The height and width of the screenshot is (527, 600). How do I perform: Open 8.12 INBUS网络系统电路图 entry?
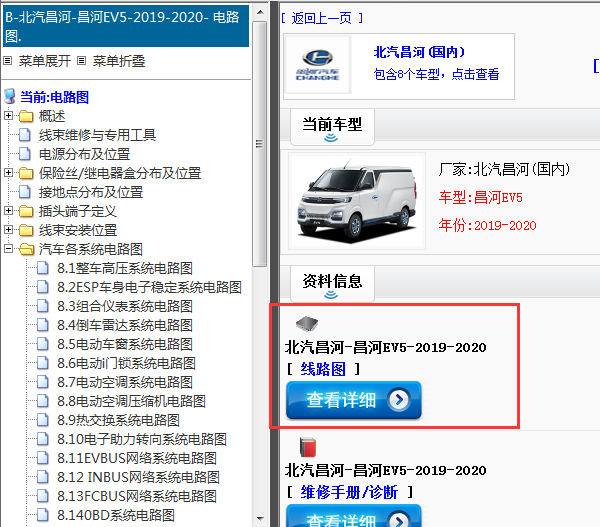(x=138, y=477)
